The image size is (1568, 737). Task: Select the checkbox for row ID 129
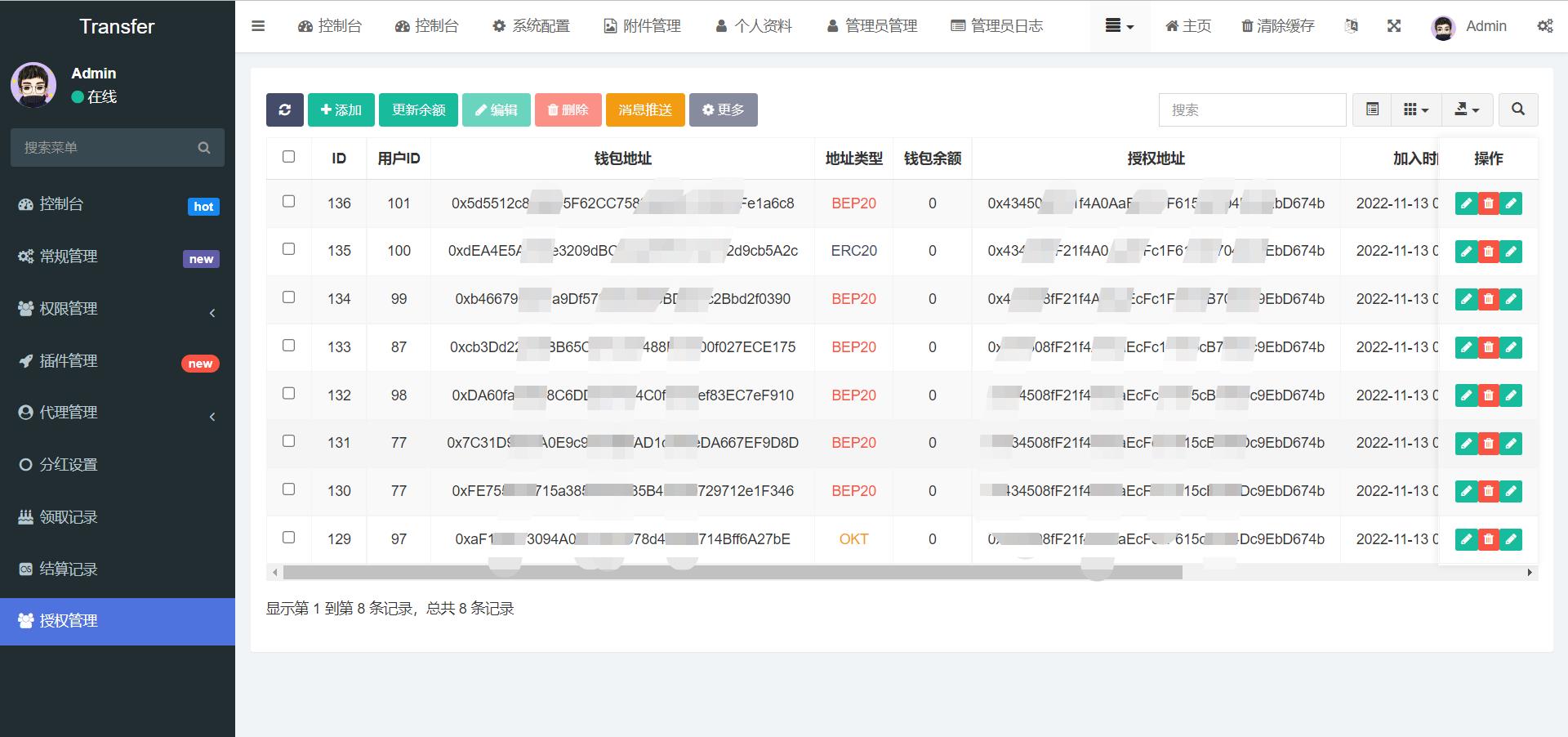coord(288,537)
